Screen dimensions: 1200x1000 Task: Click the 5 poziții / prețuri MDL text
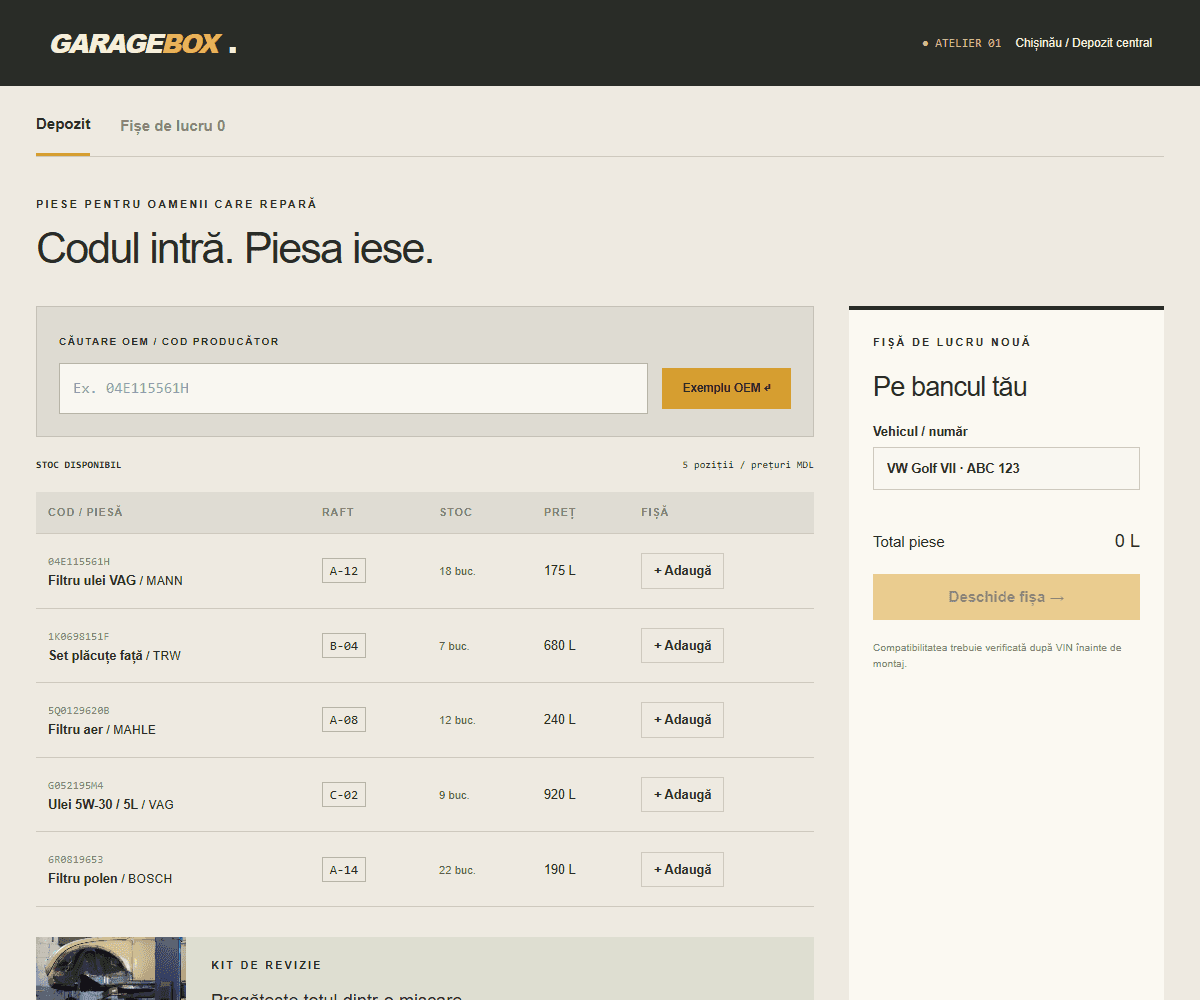[x=748, y=465]
